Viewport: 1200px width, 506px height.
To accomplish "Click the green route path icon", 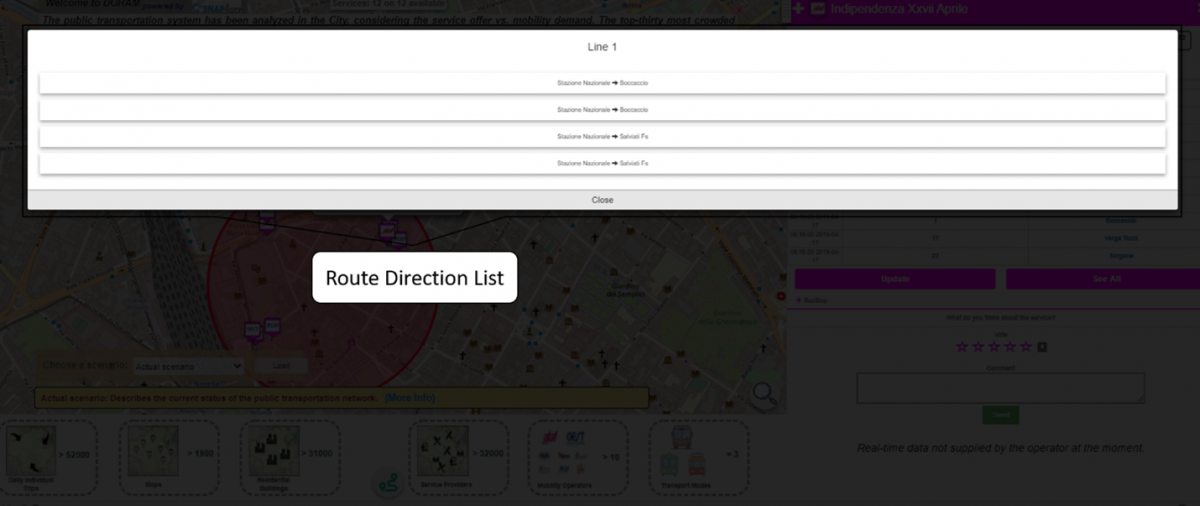I will pyautogui.click(x=388, y=482).
